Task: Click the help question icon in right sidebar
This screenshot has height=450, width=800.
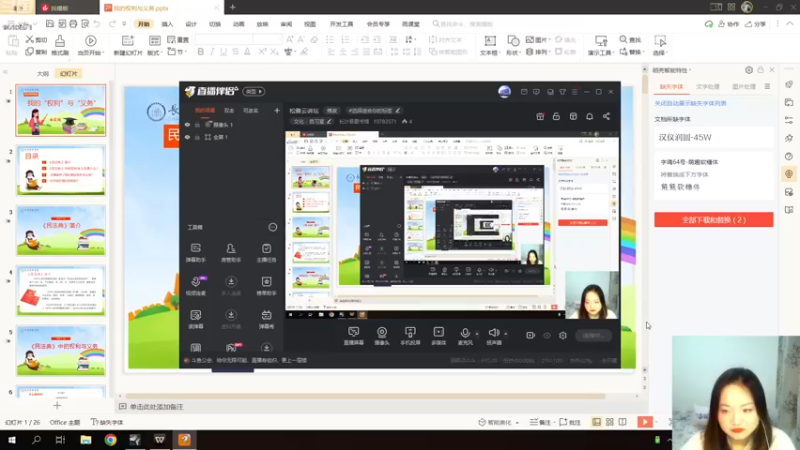Action: point(789,156)
